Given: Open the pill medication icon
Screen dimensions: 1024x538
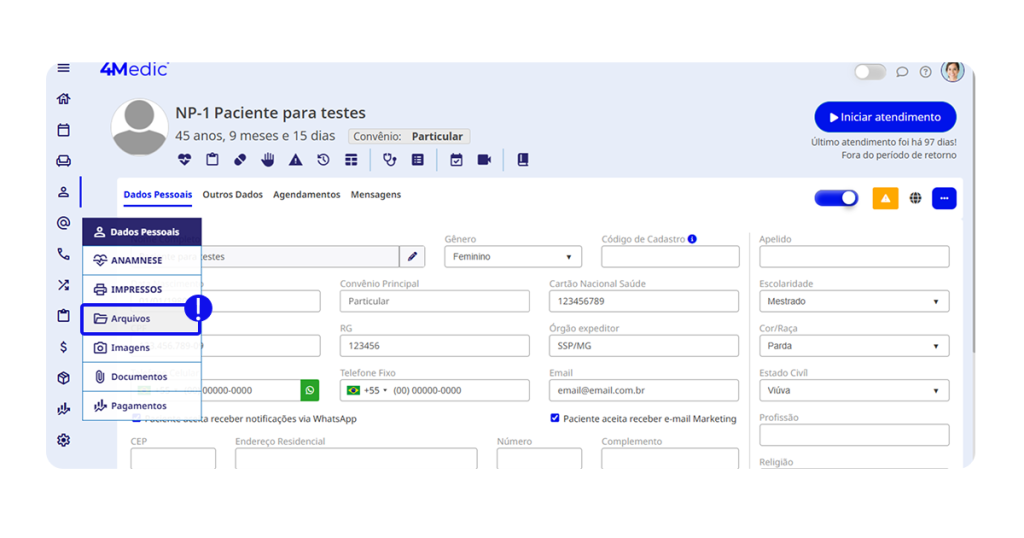Looking at the screenshot, I should (240, 160).
